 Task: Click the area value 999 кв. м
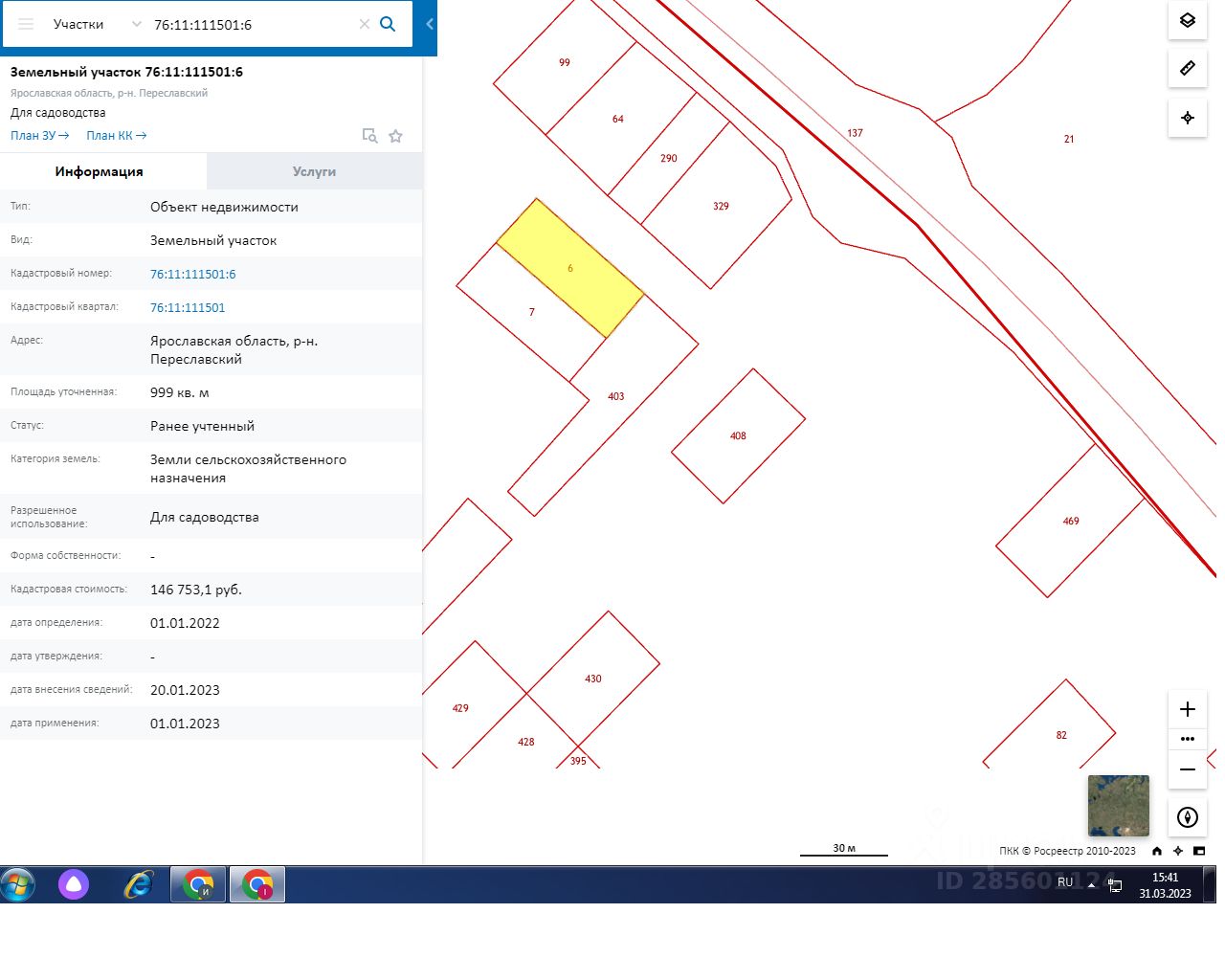(180, 392)
